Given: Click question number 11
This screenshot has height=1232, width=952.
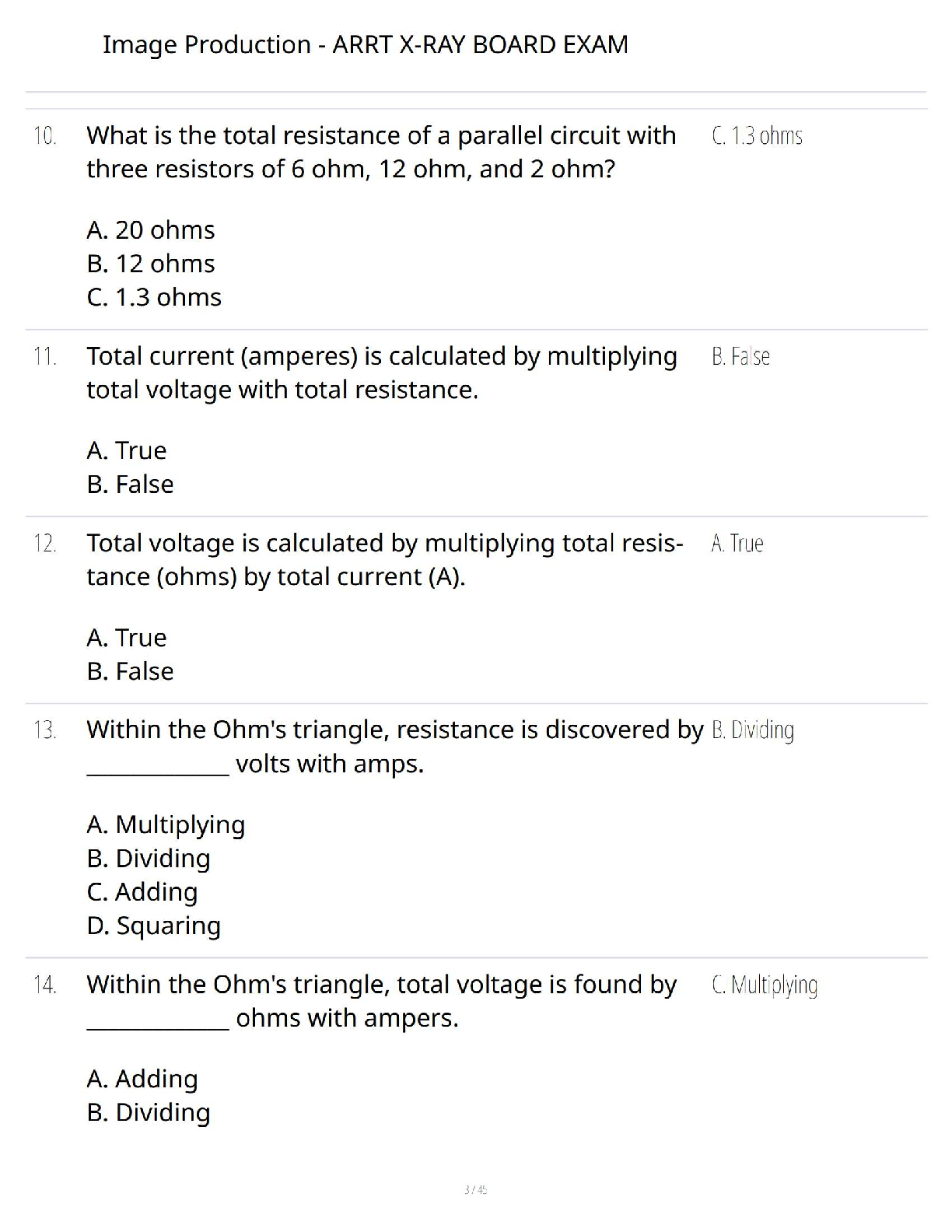Looking at the screenshot, I should coord(45,356).
